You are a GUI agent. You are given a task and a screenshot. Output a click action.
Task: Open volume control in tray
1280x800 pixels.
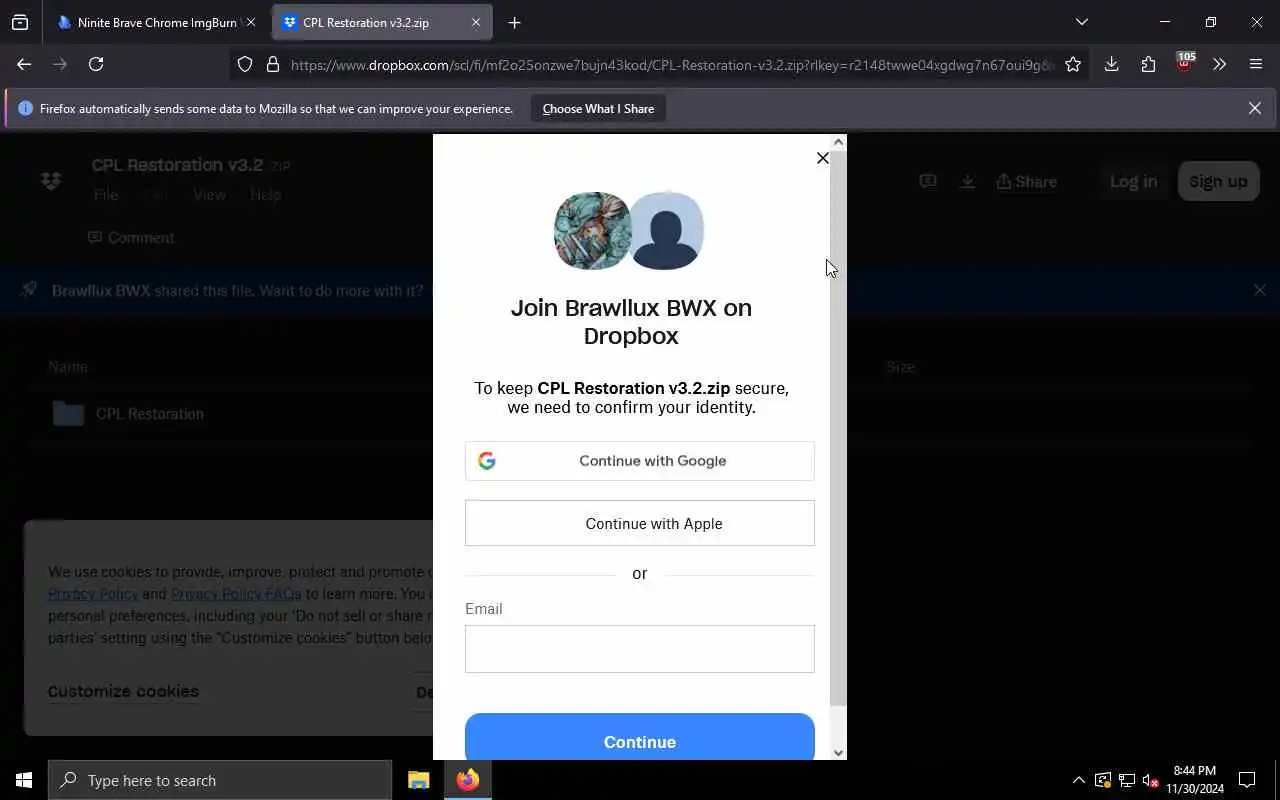pyautogui.click(x=1150, y=780)
